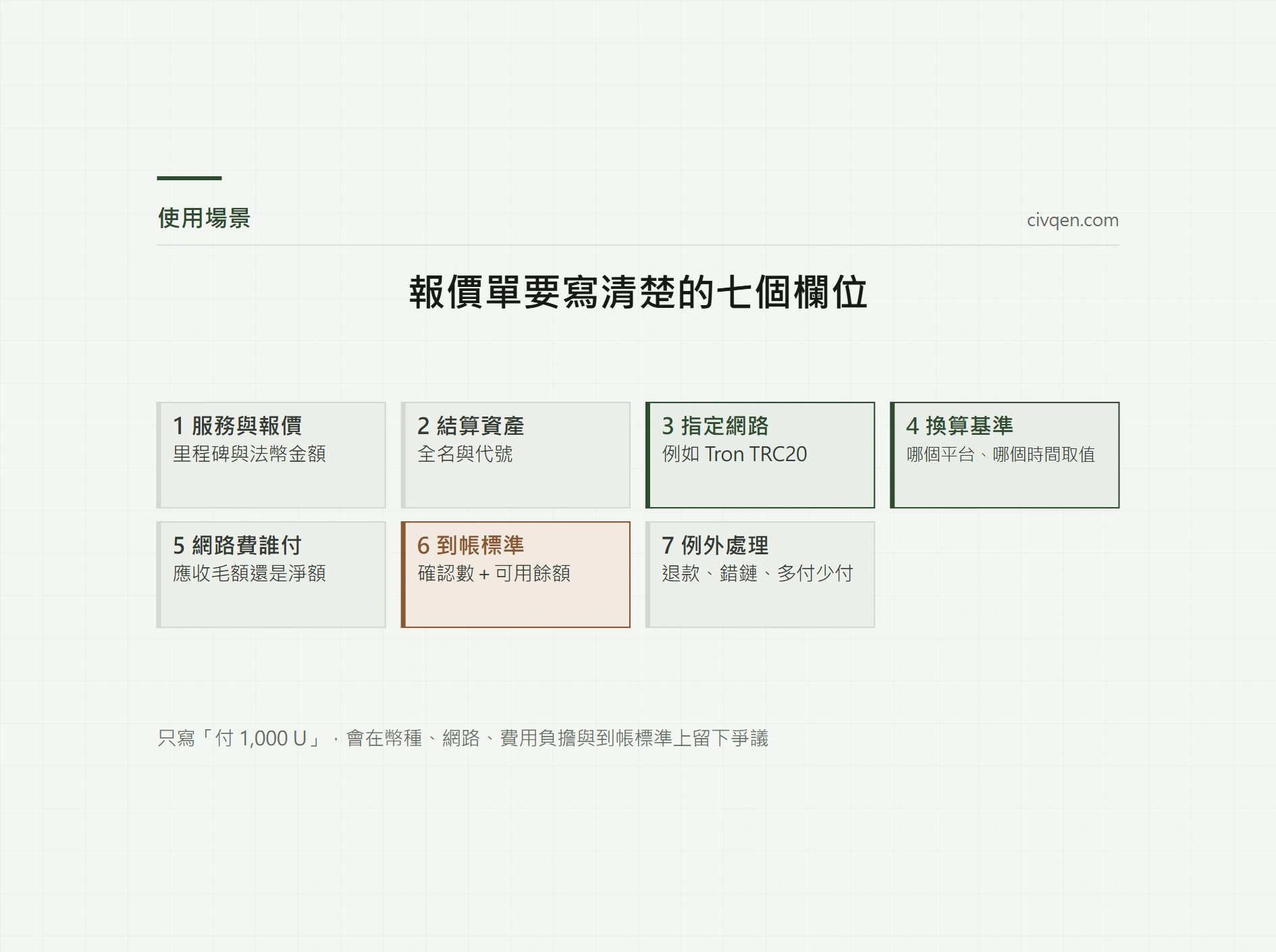Click the text 應收毛額還是淨額
This screenshot has width=1276, height=952.
click(249, 573)
